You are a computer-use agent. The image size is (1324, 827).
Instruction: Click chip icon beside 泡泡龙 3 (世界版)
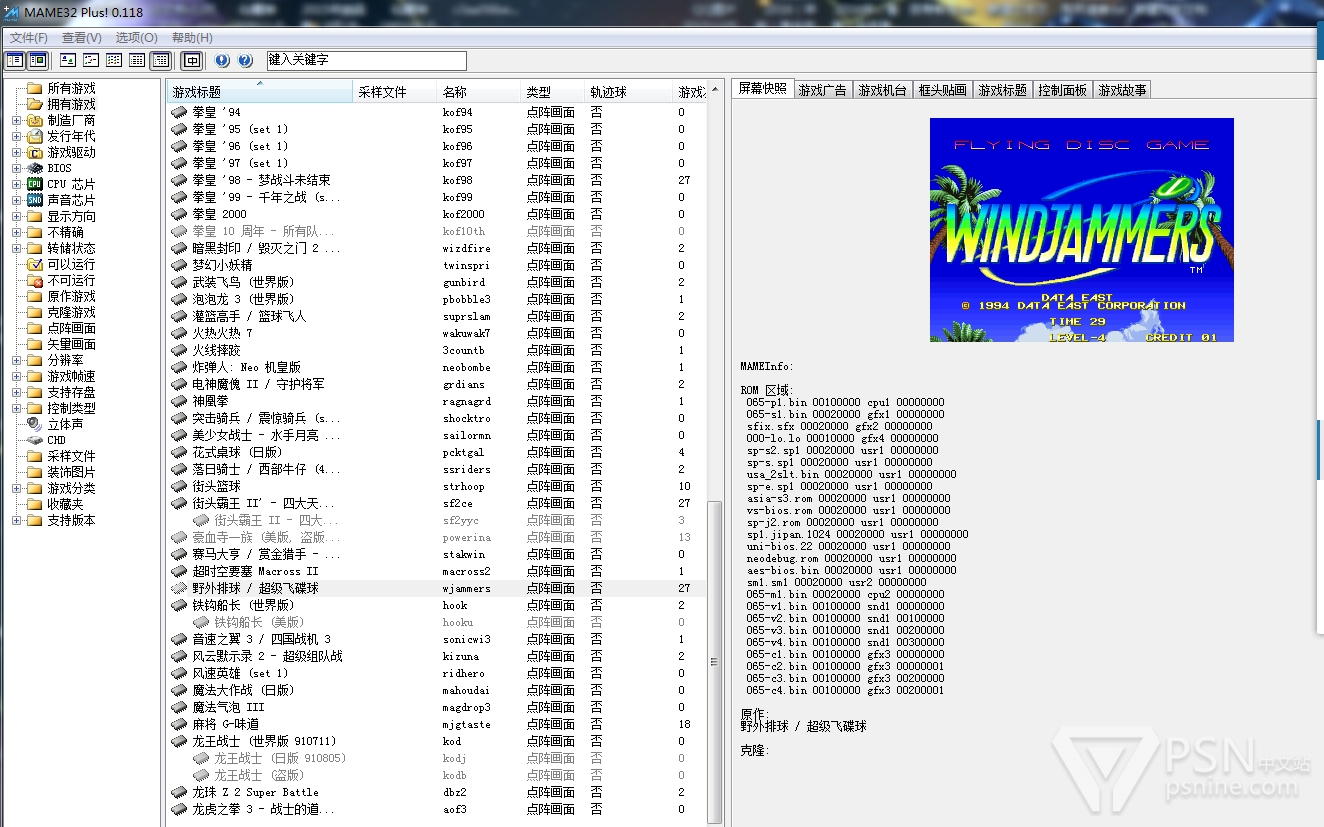[x=179, y=299]
